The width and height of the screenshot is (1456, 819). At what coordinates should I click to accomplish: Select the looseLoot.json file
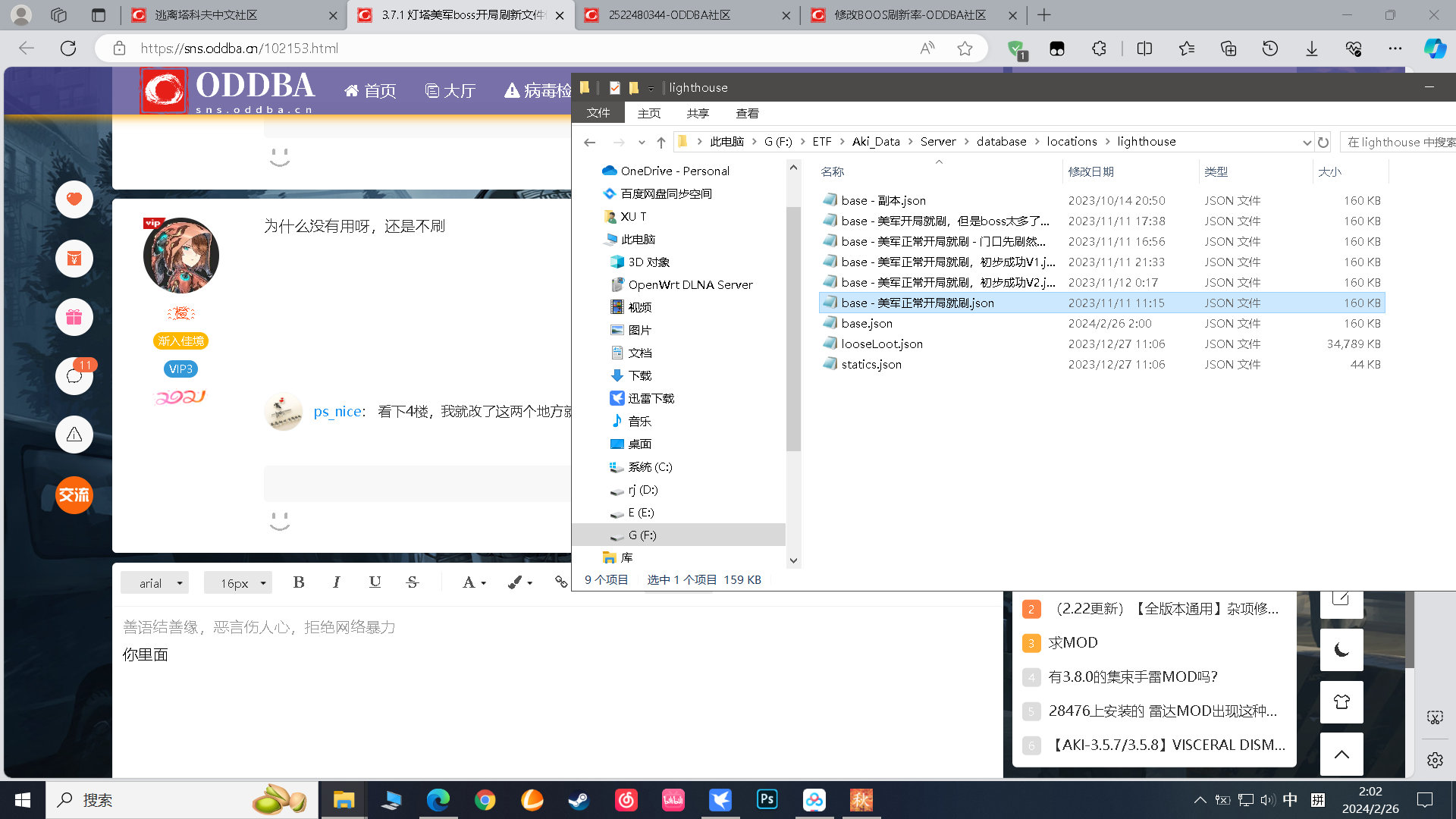point(881,344)
